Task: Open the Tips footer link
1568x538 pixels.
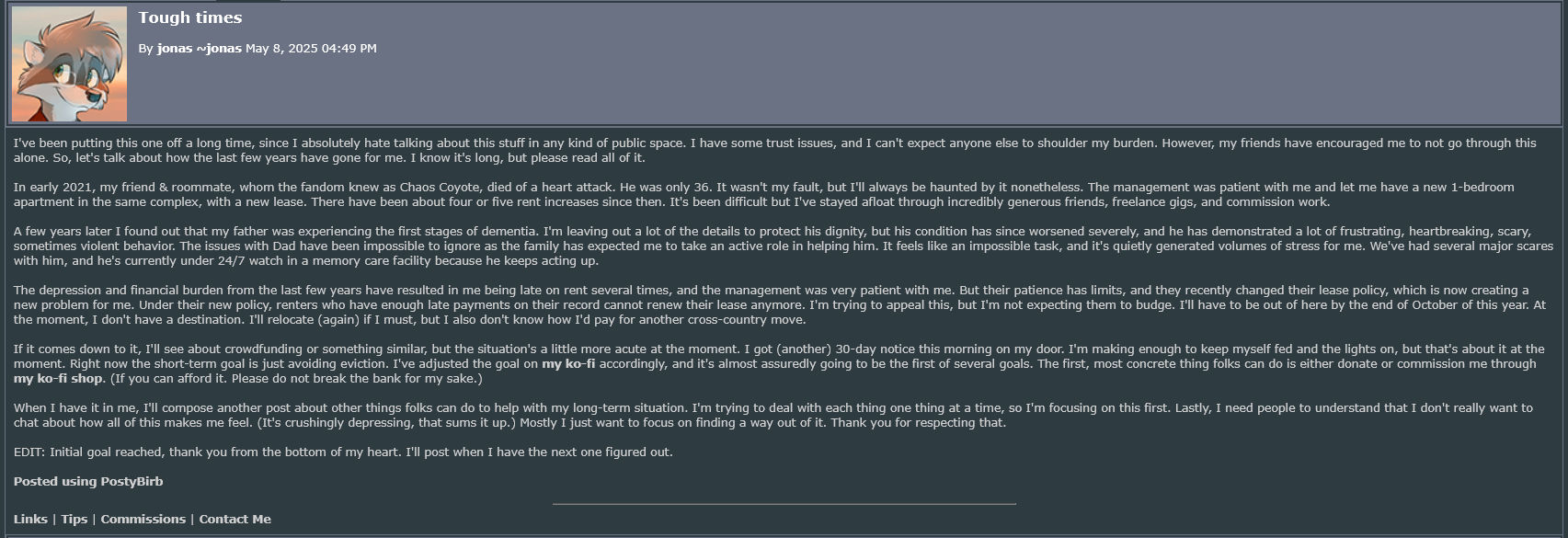Action: coord(74,520)
